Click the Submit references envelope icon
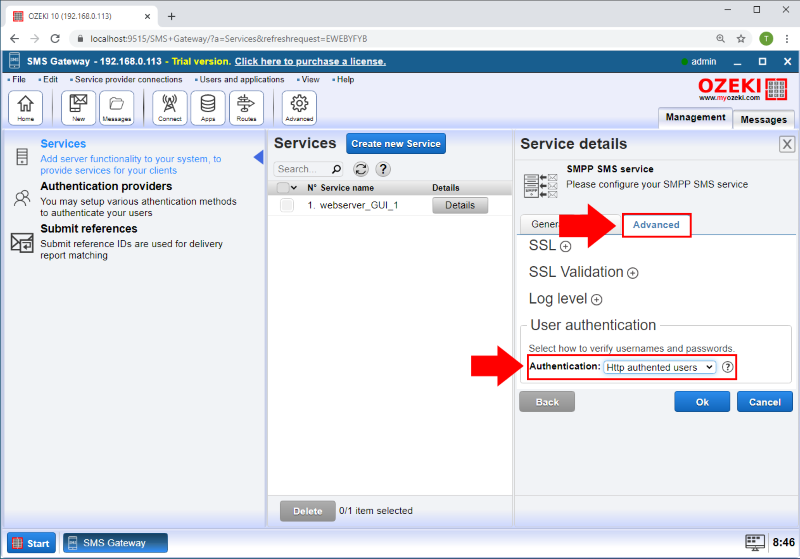The height and width of the screenshot is (559, 800). 22,242
